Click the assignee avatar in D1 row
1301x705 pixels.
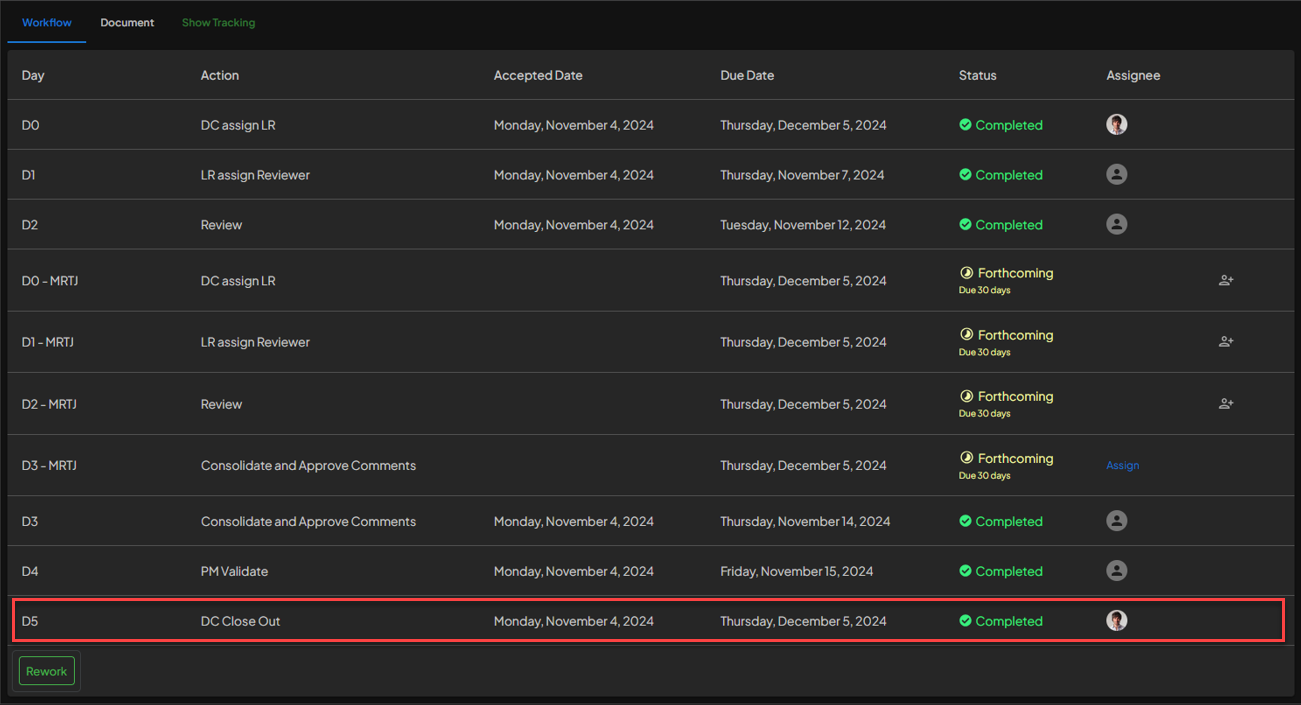[1117, 175]
